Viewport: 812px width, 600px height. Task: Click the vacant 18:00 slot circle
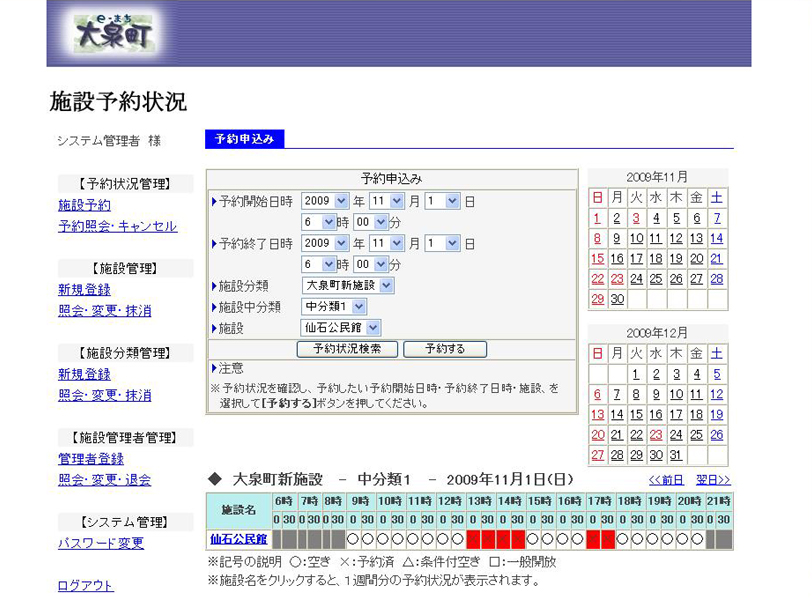[x=623, y=539]
